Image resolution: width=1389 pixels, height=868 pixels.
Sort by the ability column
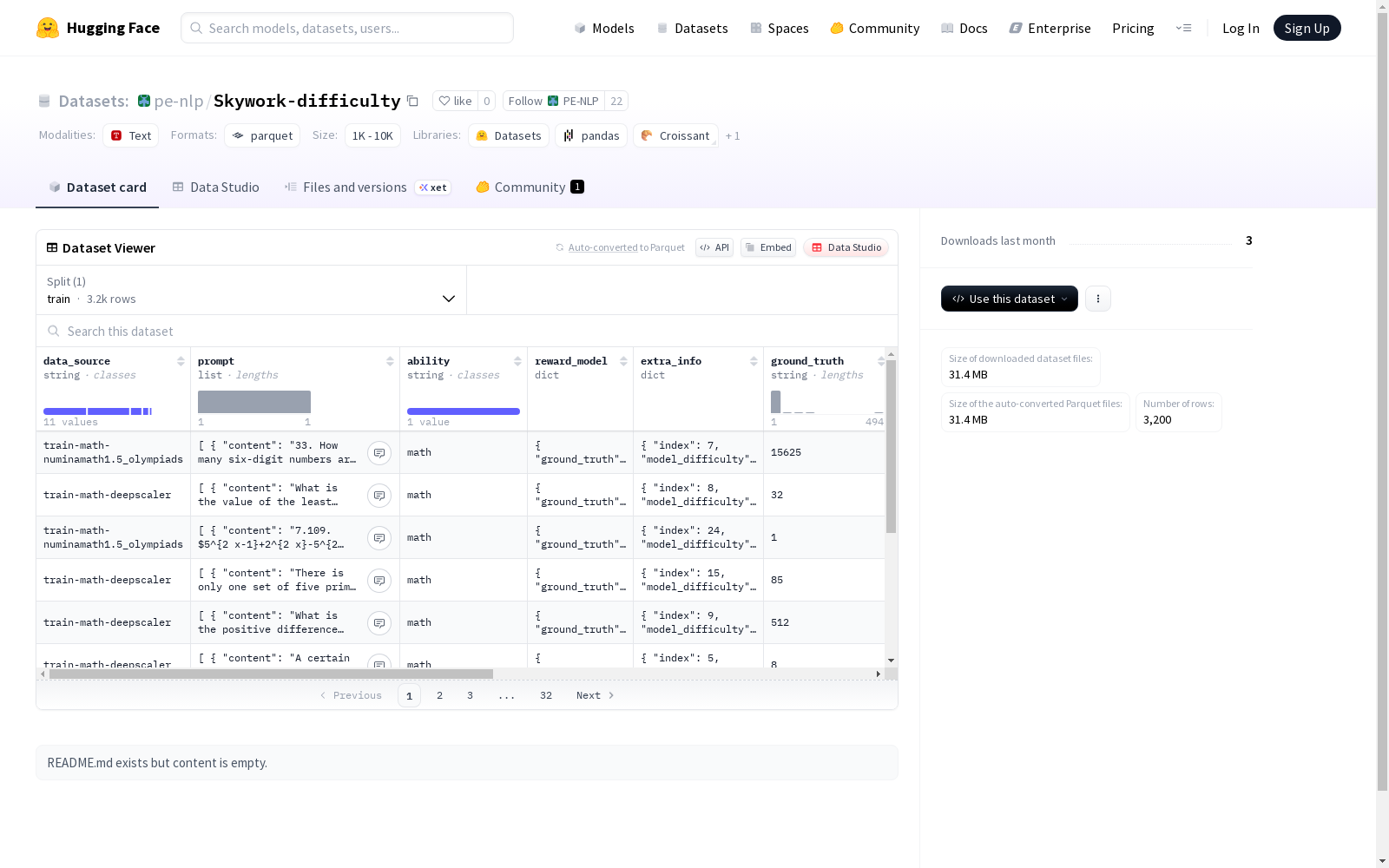pos(517,361)
